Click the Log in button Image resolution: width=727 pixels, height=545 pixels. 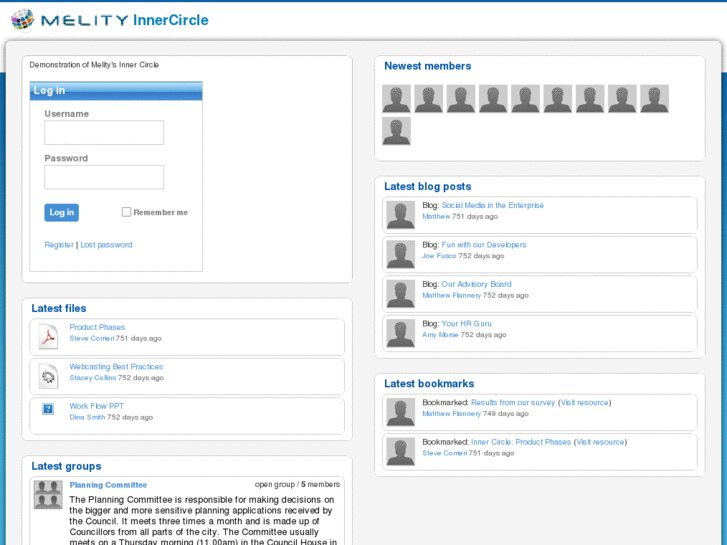(x=62, y=212)
